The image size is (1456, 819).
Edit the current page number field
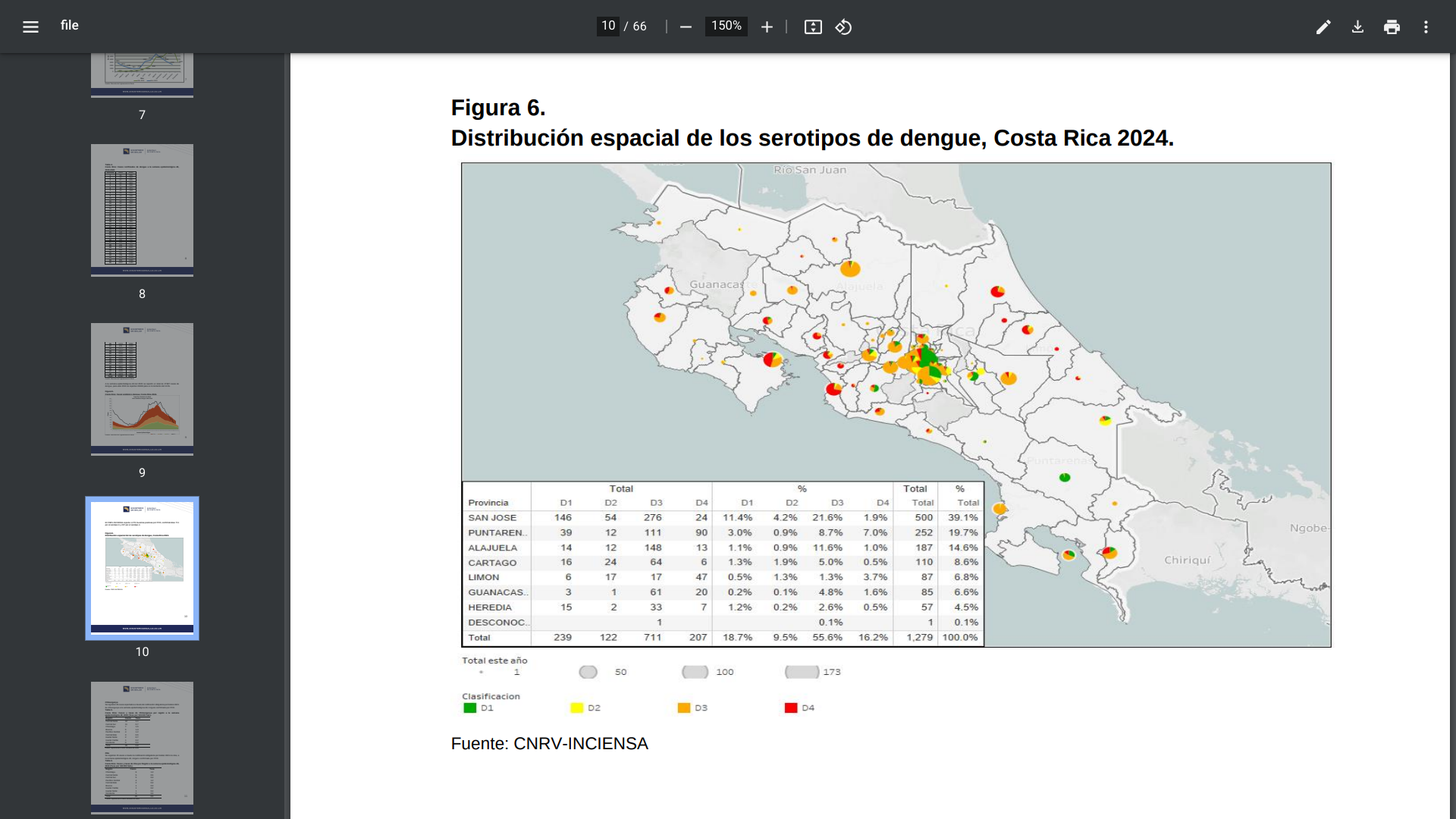click(608, 26)
